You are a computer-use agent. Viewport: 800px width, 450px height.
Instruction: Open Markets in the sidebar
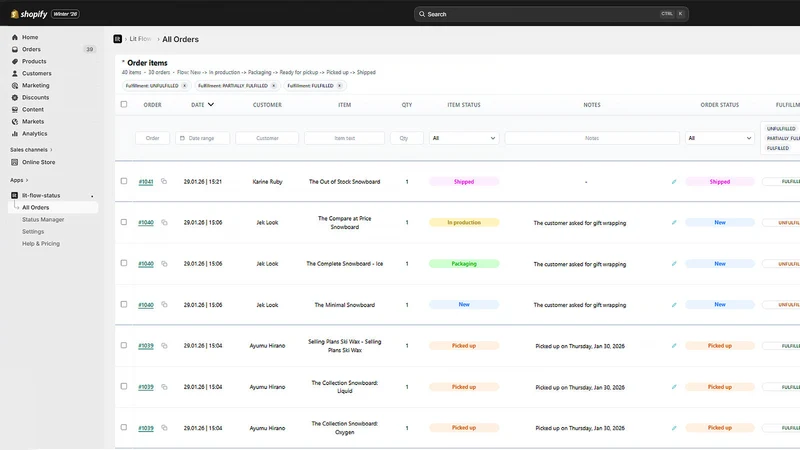click(33, 121)
